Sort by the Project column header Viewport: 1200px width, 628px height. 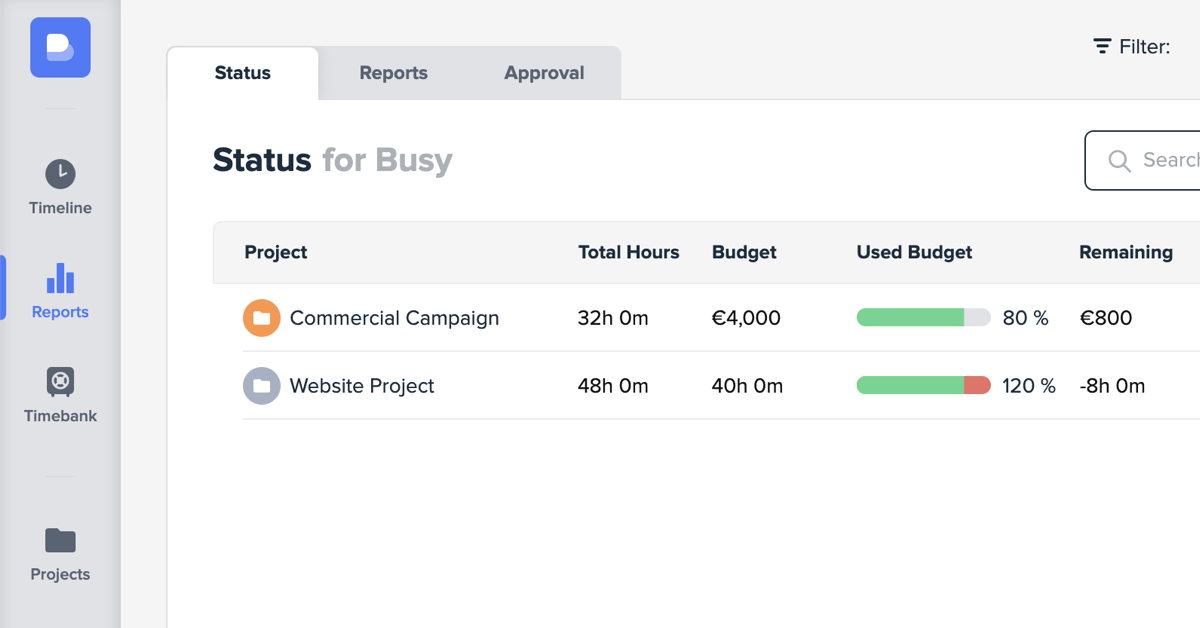(x=276, y=252)
